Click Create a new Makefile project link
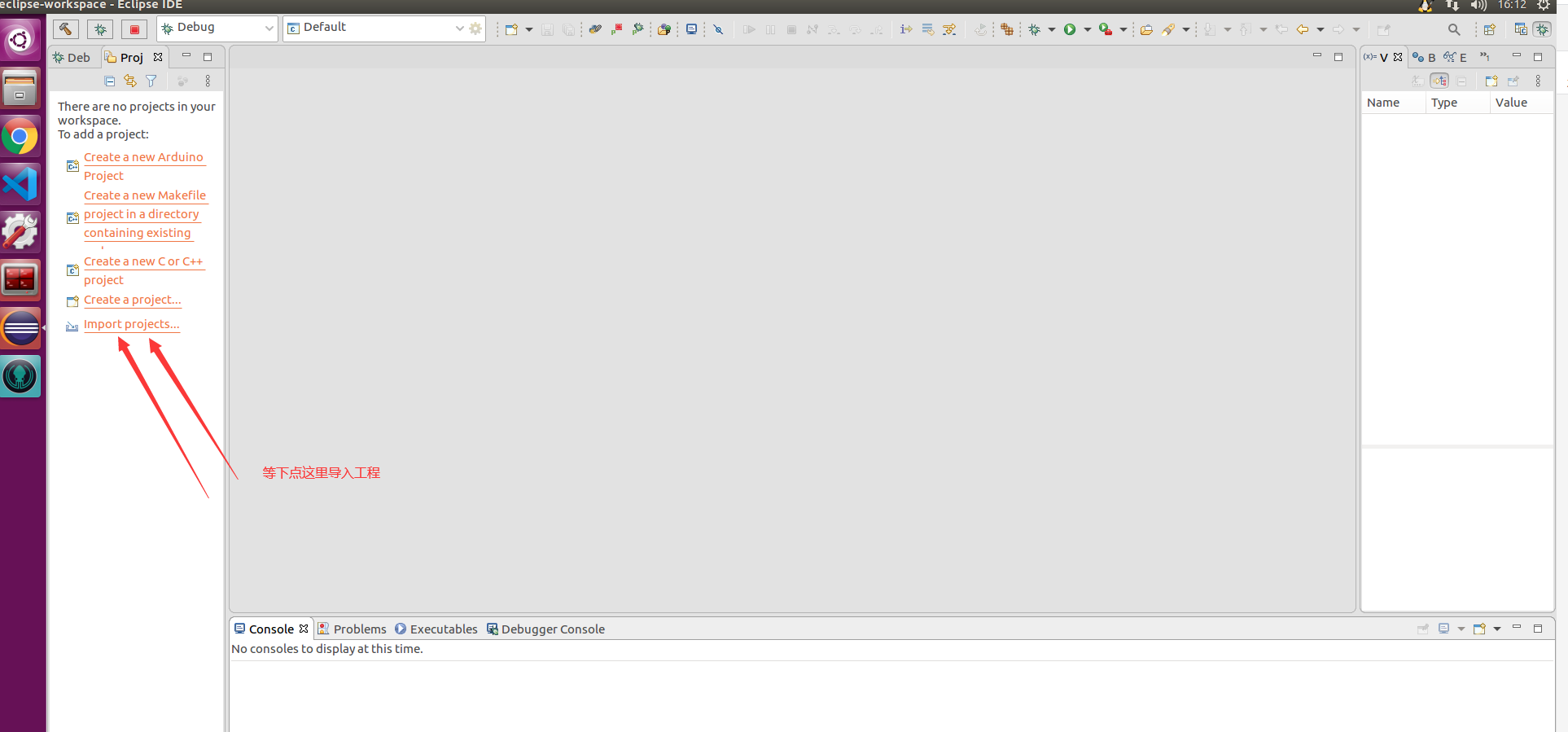This screenshot has height=732, width=1568. coord(146,214)
